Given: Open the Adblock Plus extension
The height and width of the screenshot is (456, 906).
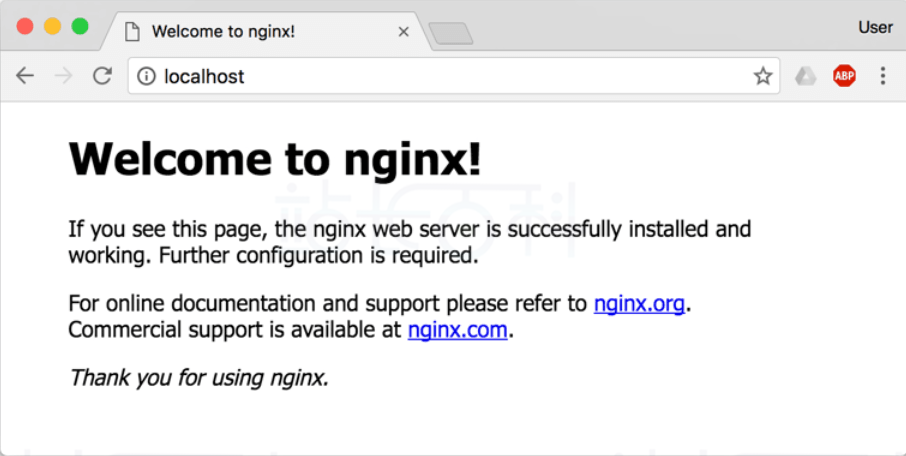Looking at the screenshot, I should pos(844,76).
